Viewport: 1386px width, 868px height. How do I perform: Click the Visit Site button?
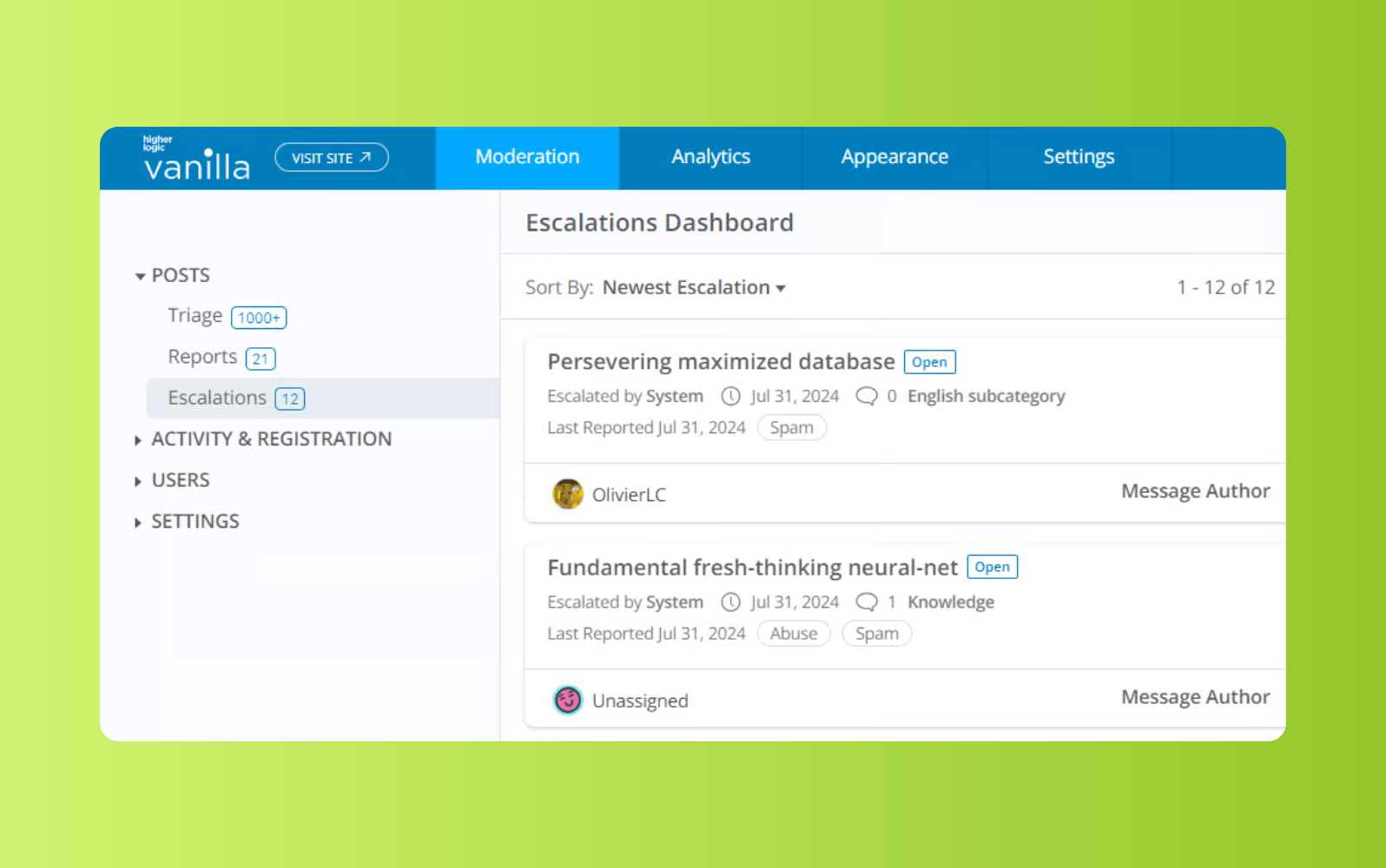coord(332,157)
